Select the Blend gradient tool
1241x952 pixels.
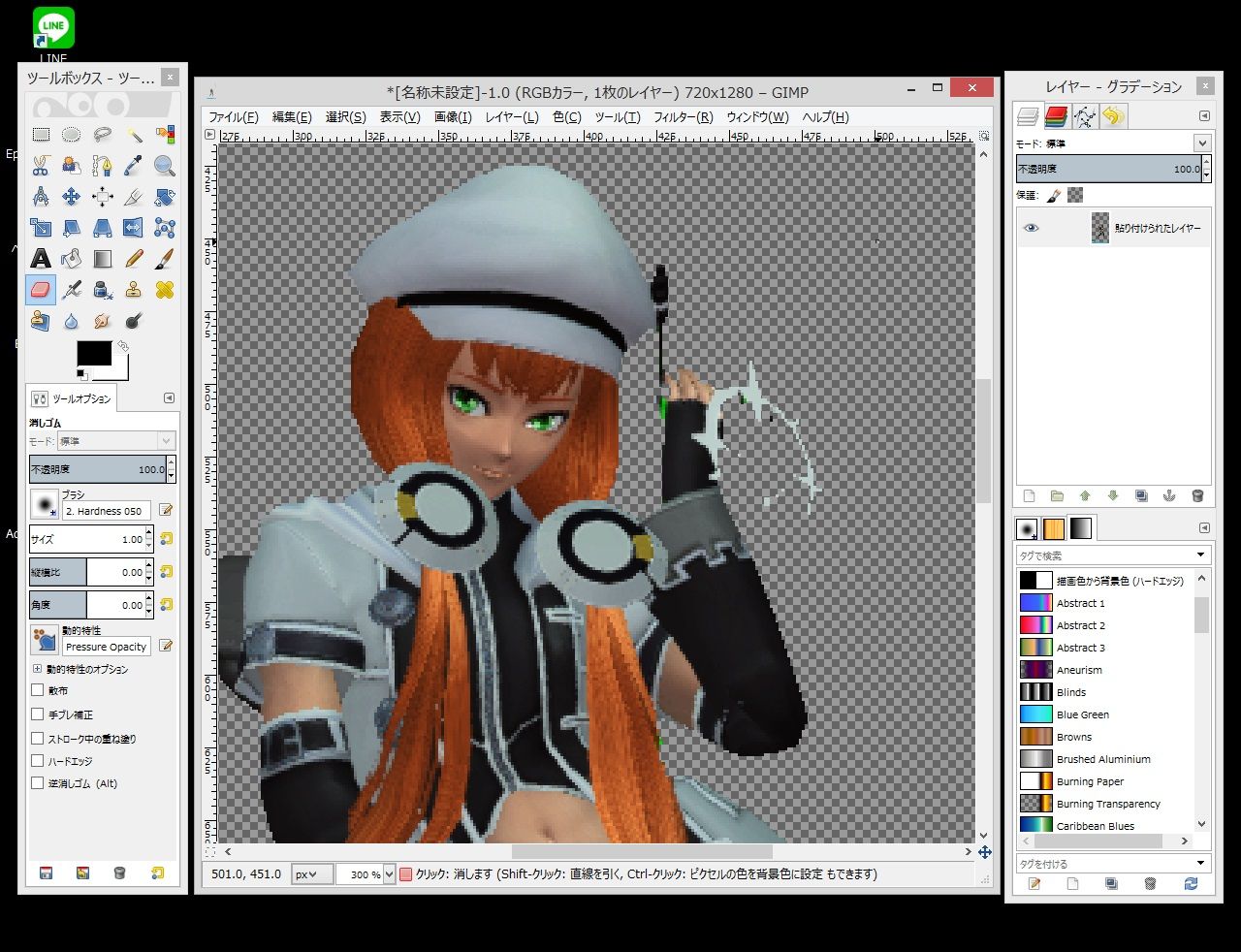click(103, 259)
